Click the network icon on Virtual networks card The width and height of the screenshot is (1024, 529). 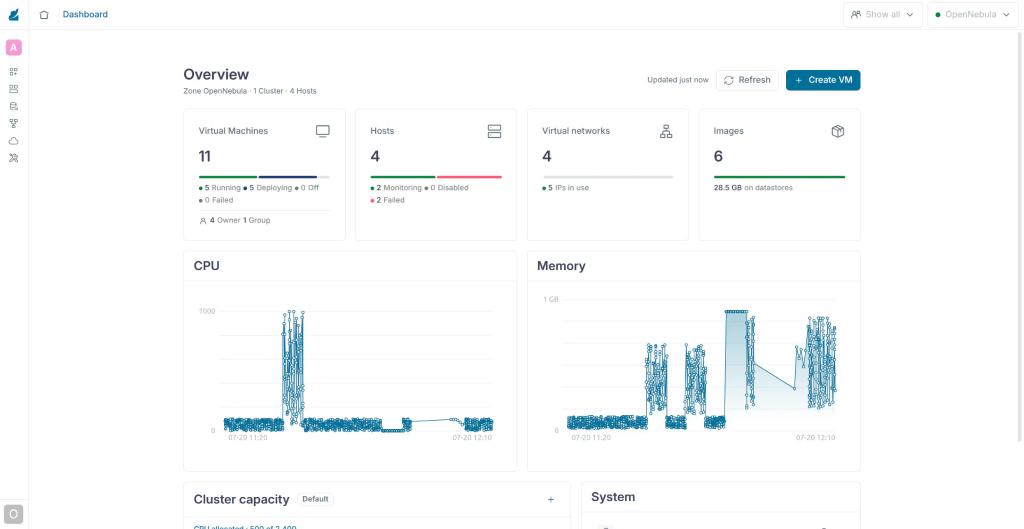pos(666,131)
